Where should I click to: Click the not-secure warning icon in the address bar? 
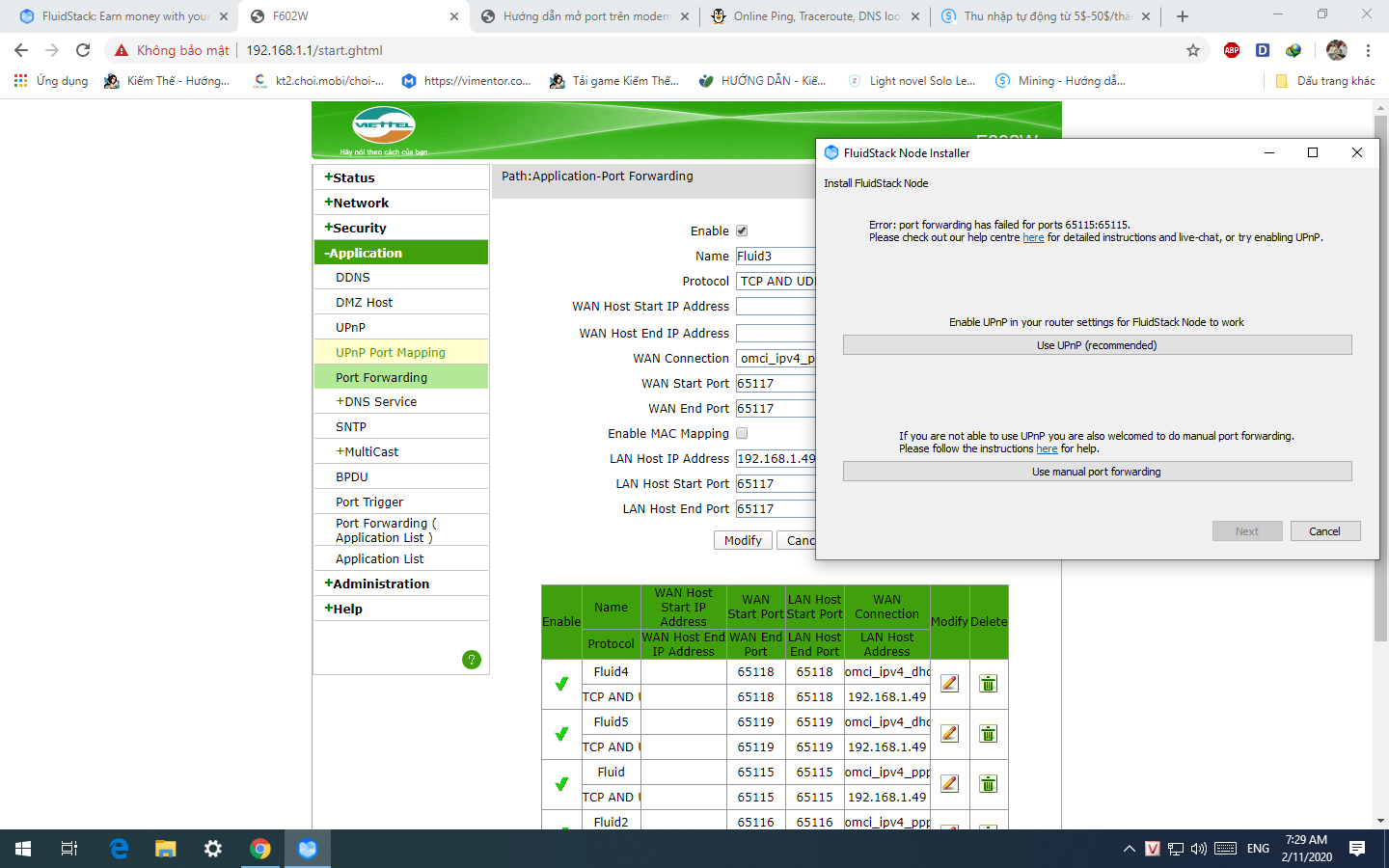click(122, 50)
